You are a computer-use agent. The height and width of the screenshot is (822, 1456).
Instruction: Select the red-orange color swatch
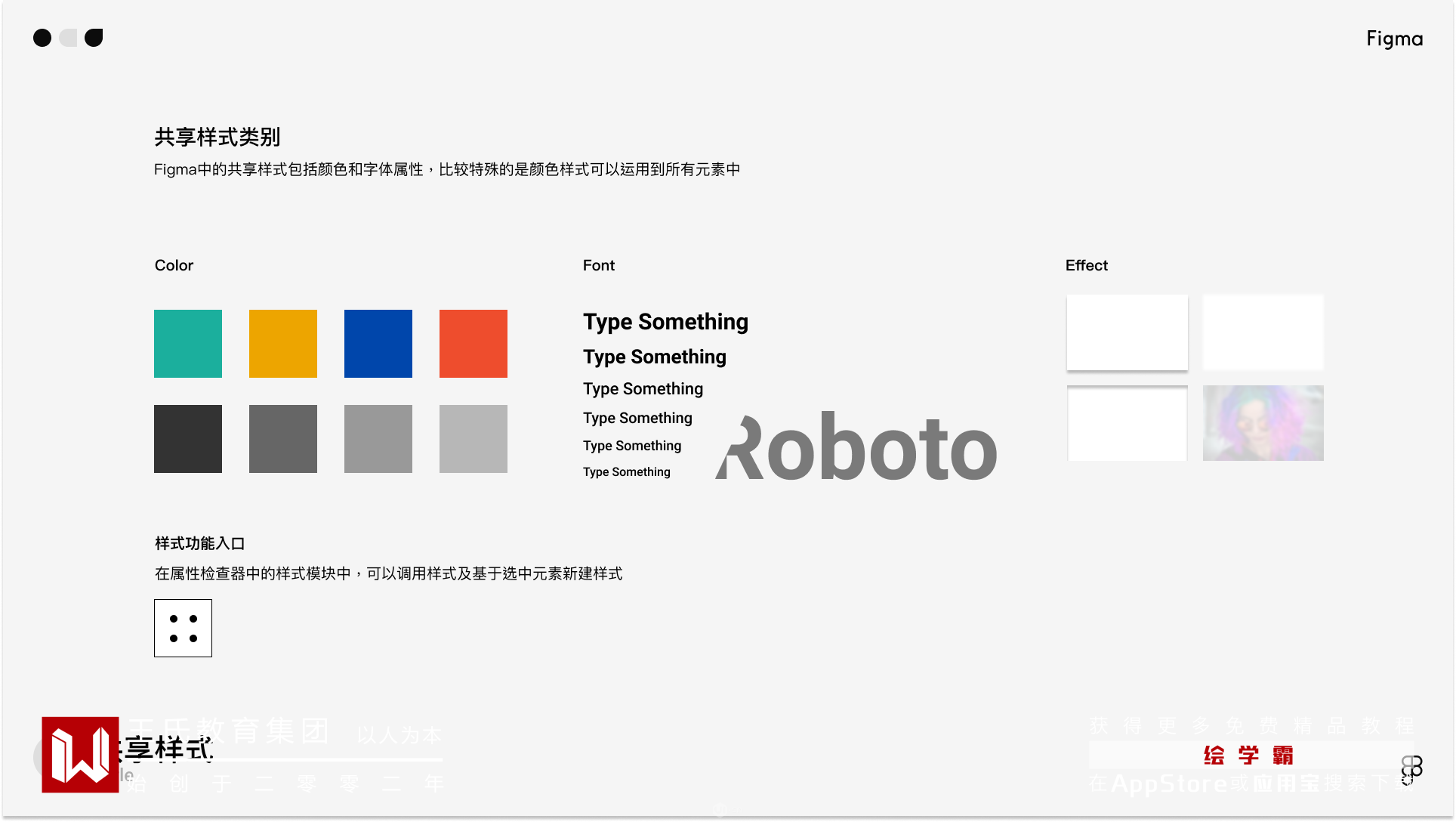tap(474, 344)
